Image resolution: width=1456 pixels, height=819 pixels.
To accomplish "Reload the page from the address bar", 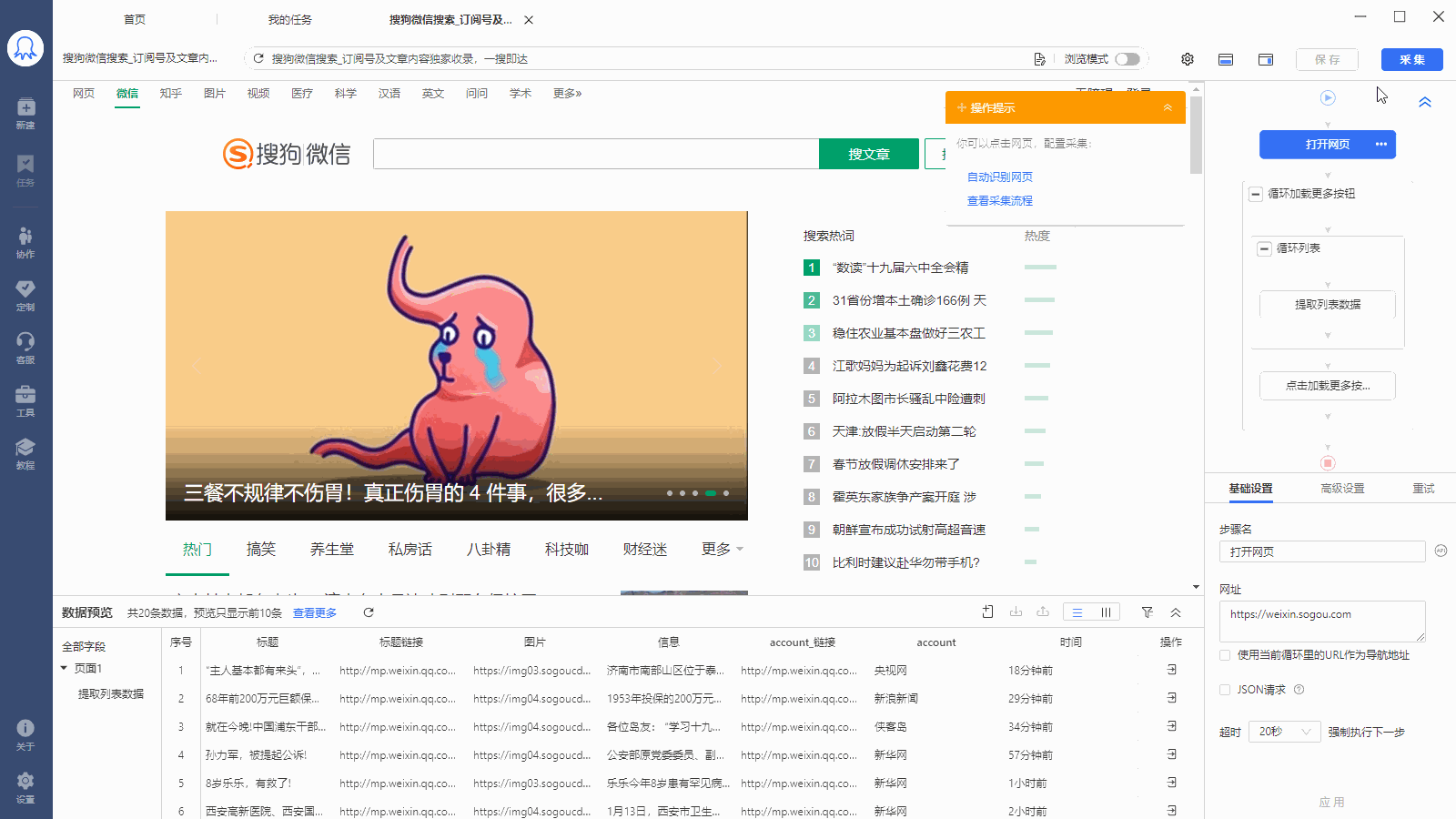I will point(258,58).
